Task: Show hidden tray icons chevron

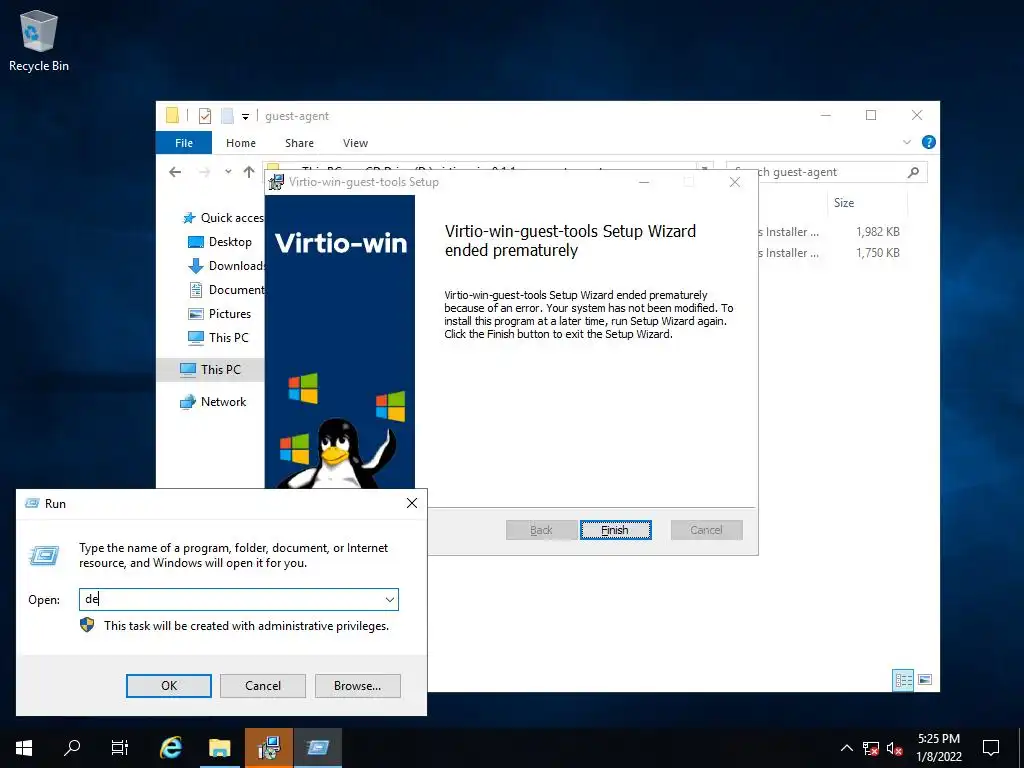Action: pos(846,748)
